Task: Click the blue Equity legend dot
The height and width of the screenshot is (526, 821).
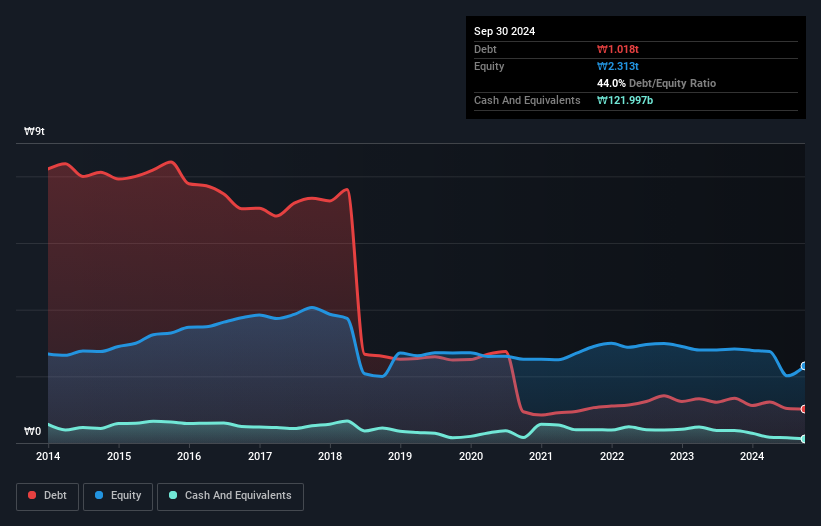Action: click(x=99, y=495)
